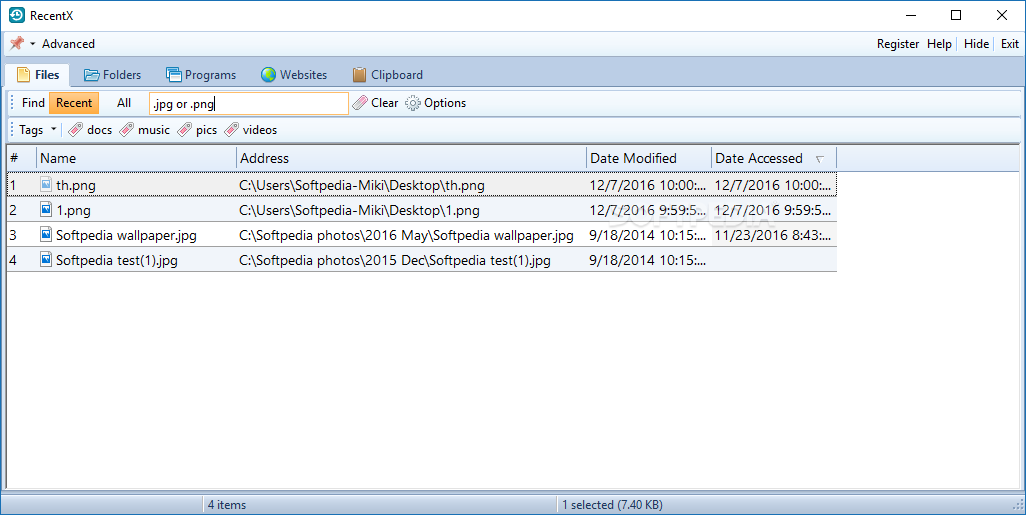The height and width of the screenshot is (515, 1026).
Task: Switch to the Websites tab
Action: point(294,75)
